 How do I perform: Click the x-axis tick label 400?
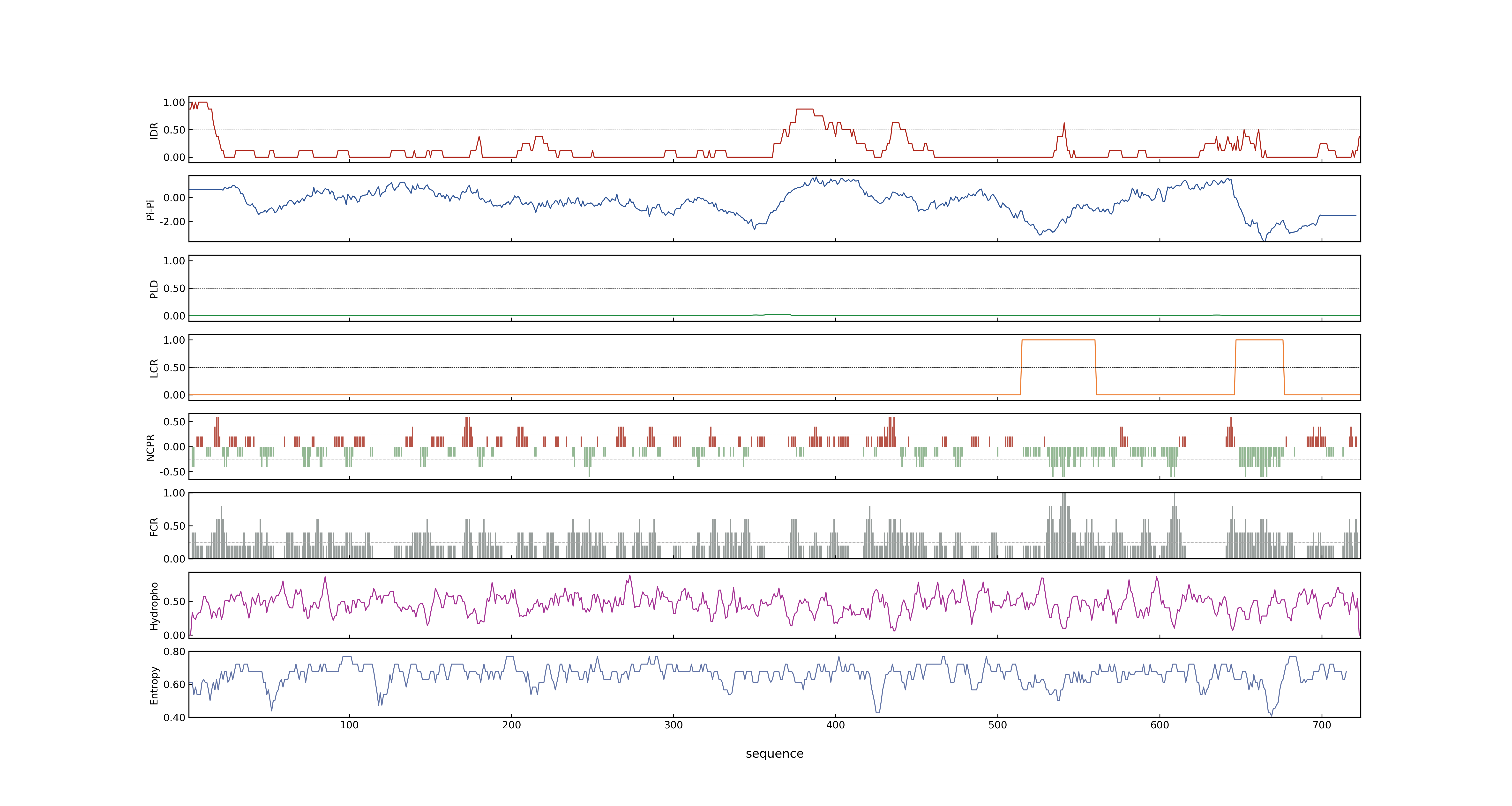click(x=835, y=725)
